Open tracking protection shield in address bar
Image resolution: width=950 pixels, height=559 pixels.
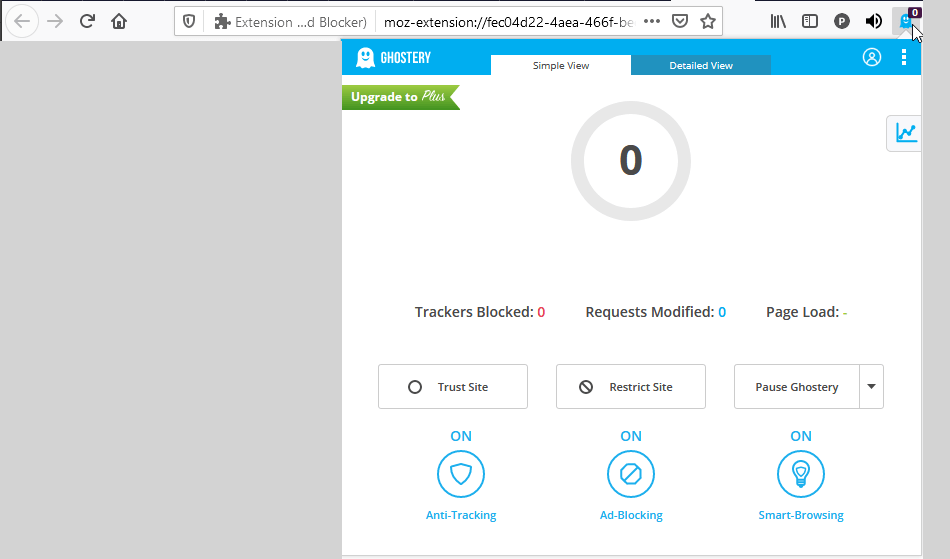point(189,22)
